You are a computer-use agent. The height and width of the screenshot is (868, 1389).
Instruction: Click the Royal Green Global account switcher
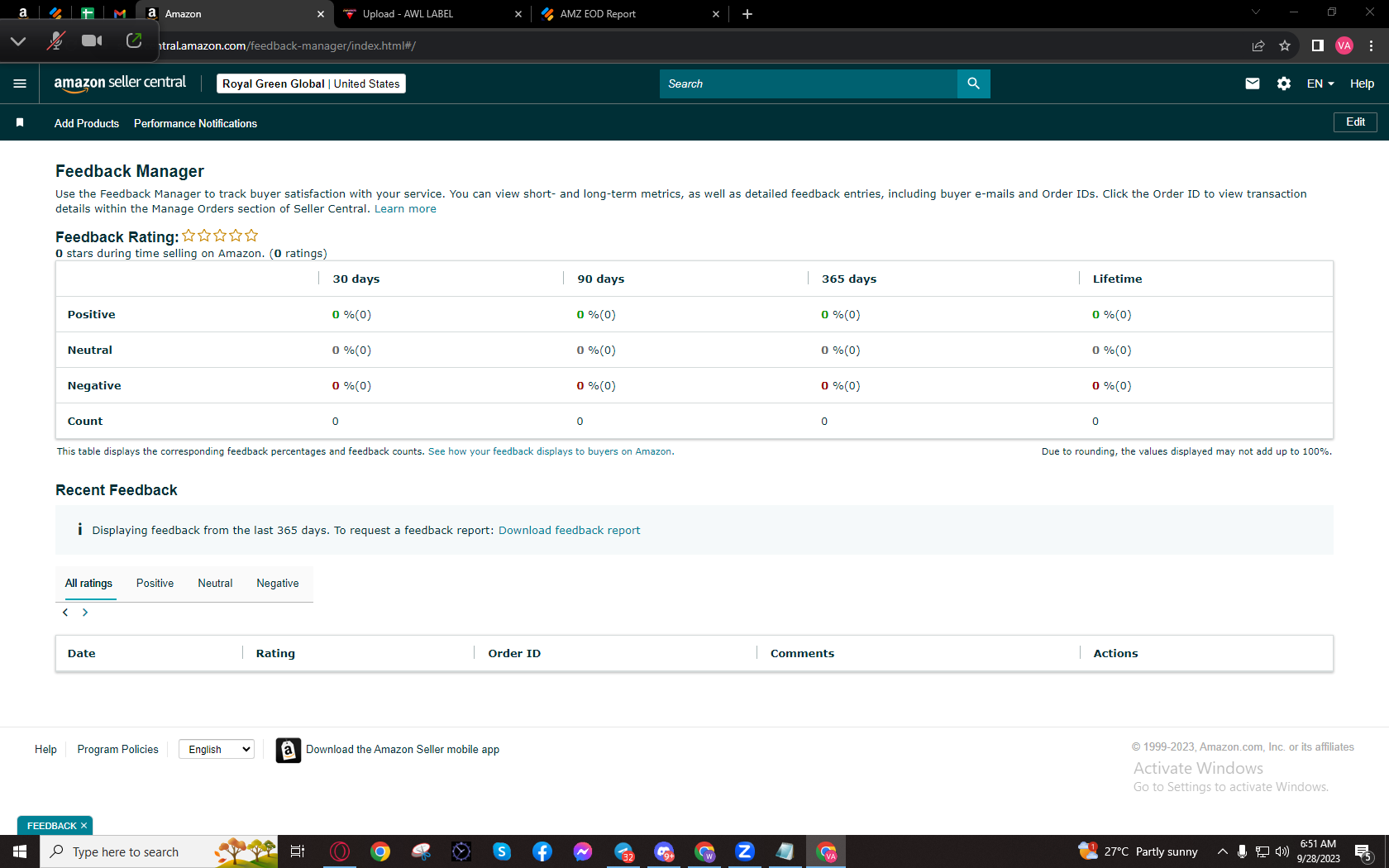(311, 83)
